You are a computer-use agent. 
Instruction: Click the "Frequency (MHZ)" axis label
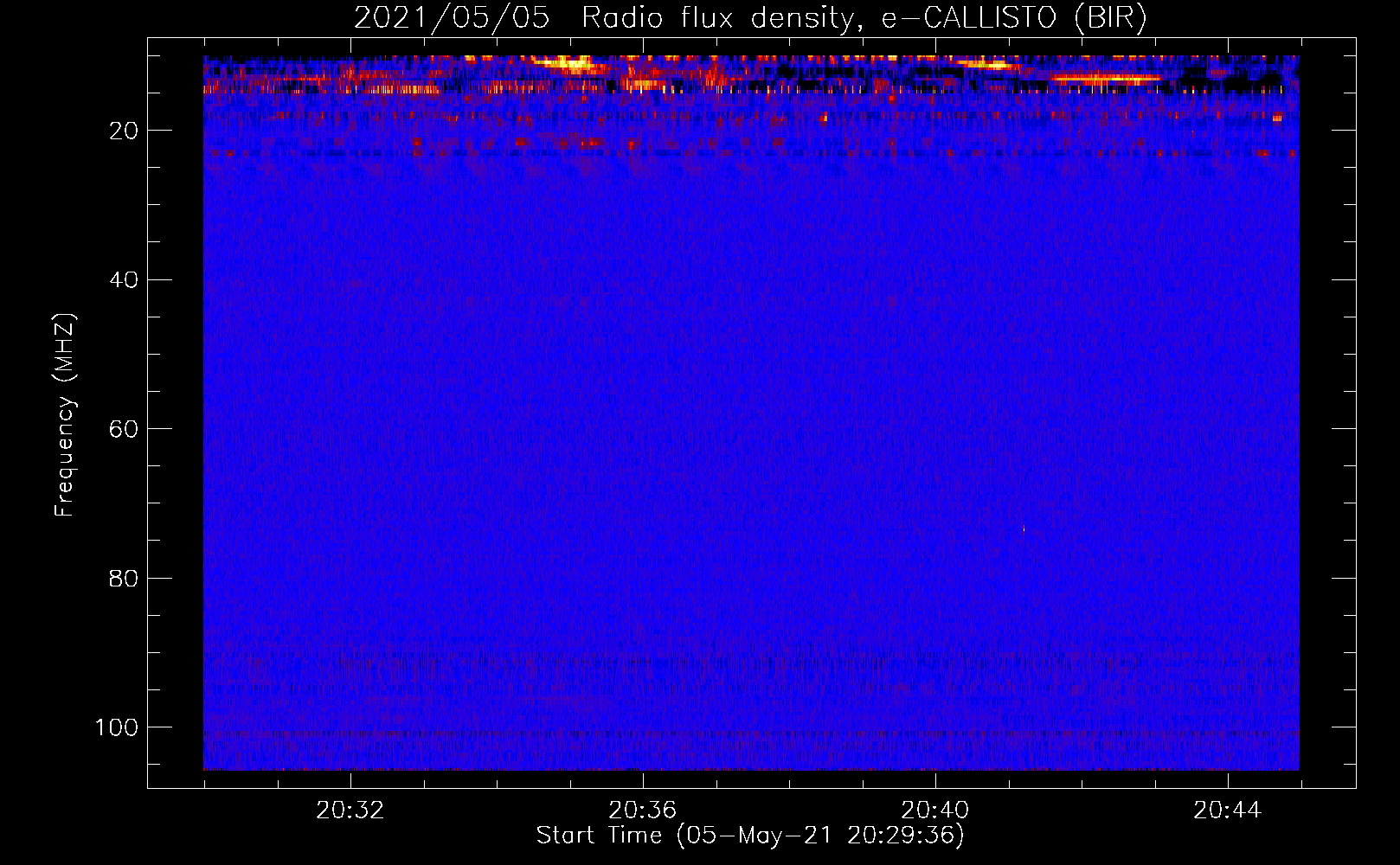pyautogui.click(x=65, y=415)
